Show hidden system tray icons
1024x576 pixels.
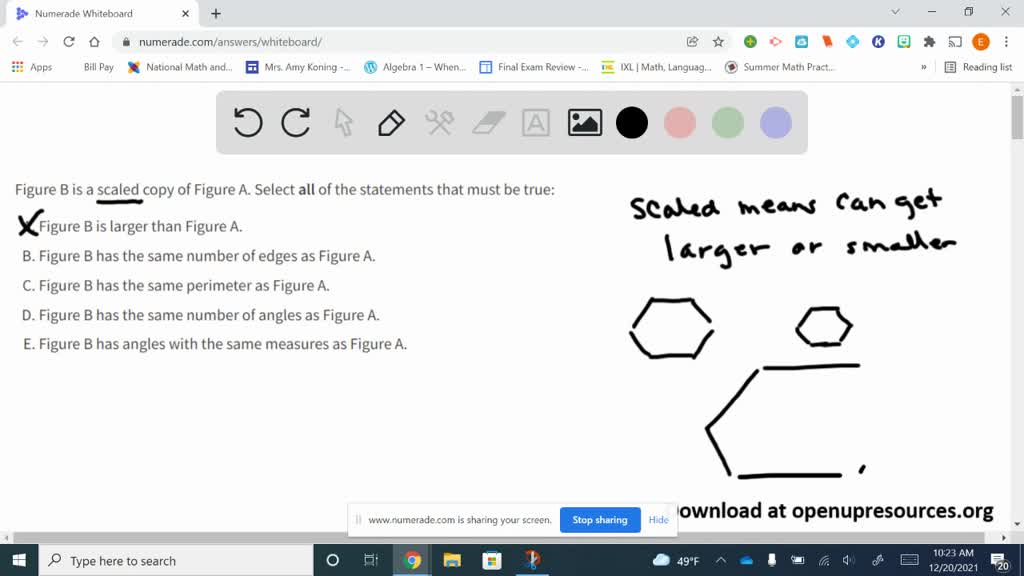click(720, 560)
